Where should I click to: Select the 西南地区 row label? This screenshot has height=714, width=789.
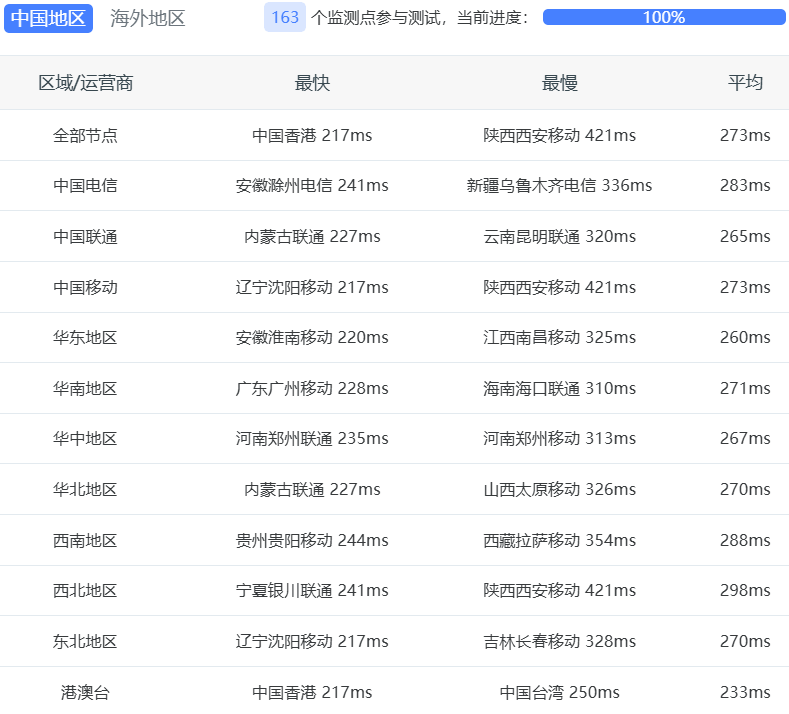click(x=86, y=540)
